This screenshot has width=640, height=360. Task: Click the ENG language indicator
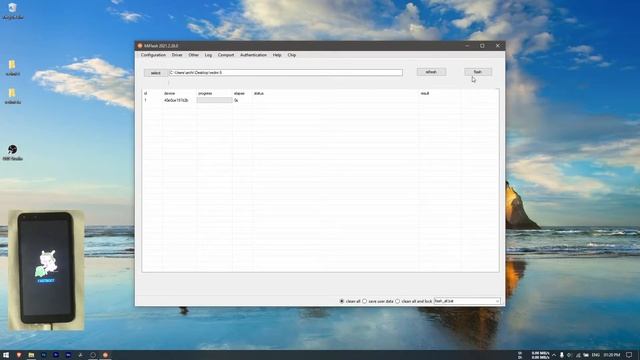[596, 355]
